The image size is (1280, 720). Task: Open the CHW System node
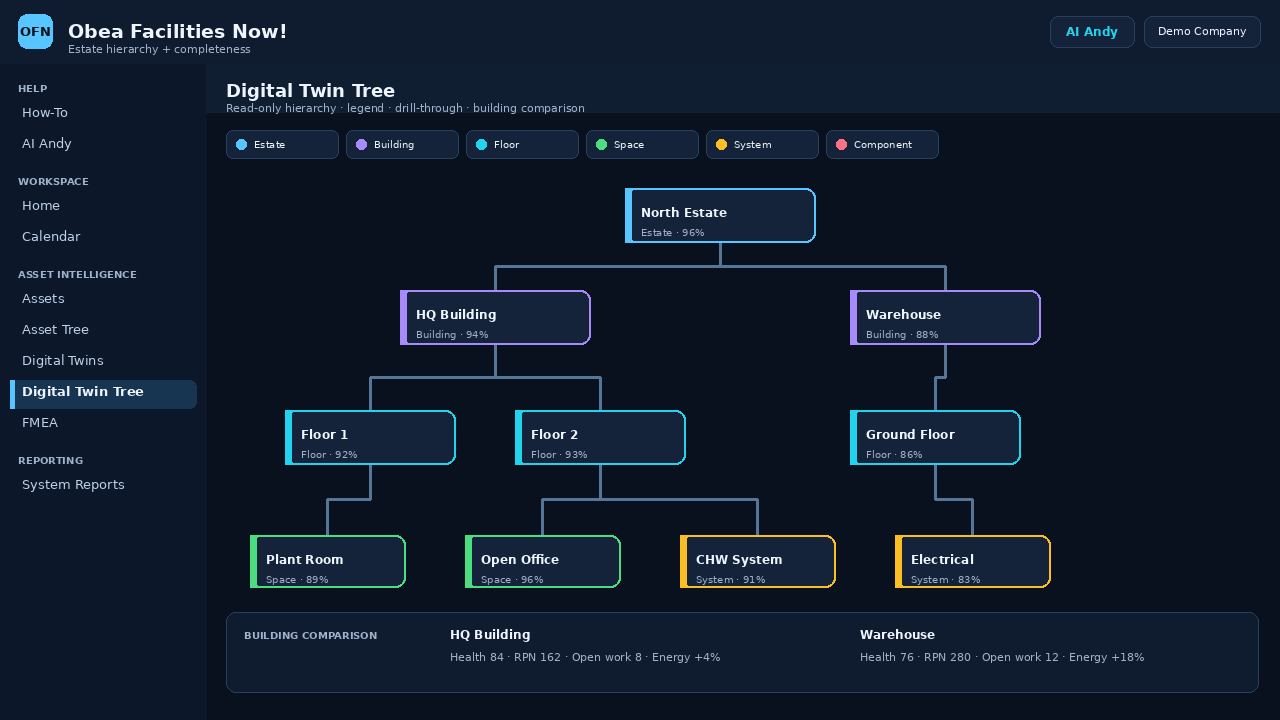coord(758,562)
